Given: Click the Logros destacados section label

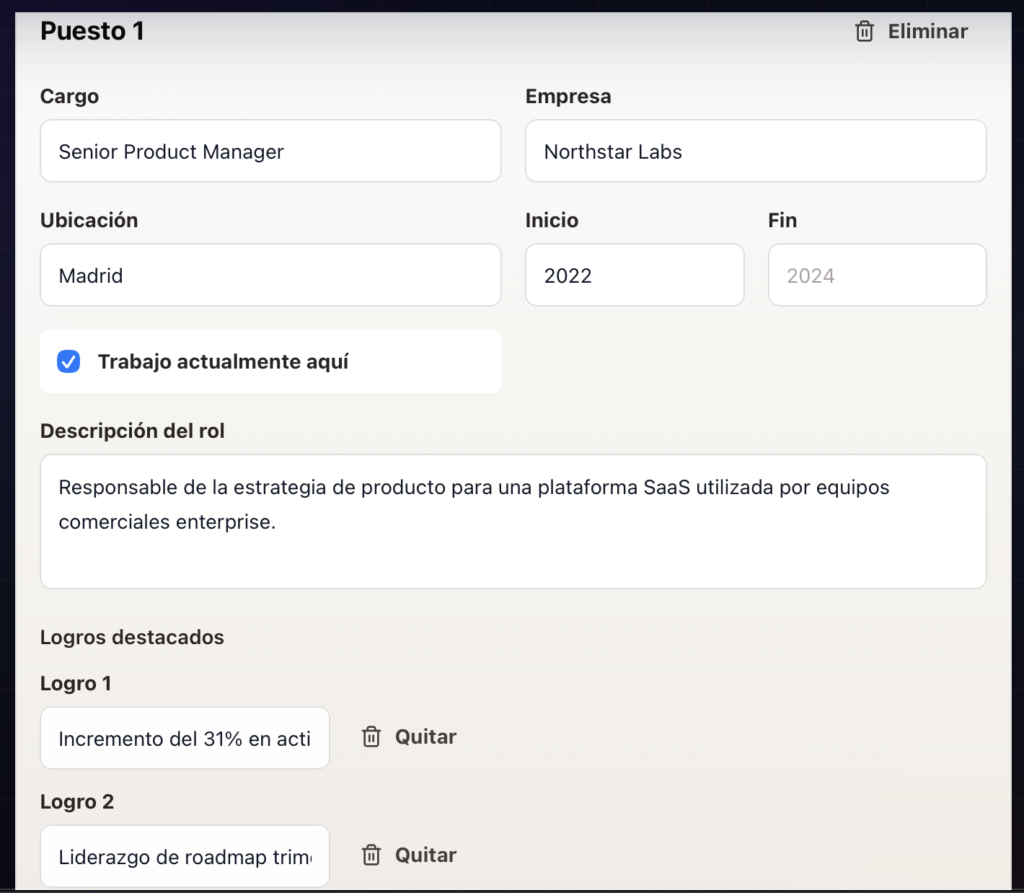Looking at the screenshot, I should (132, 637).
